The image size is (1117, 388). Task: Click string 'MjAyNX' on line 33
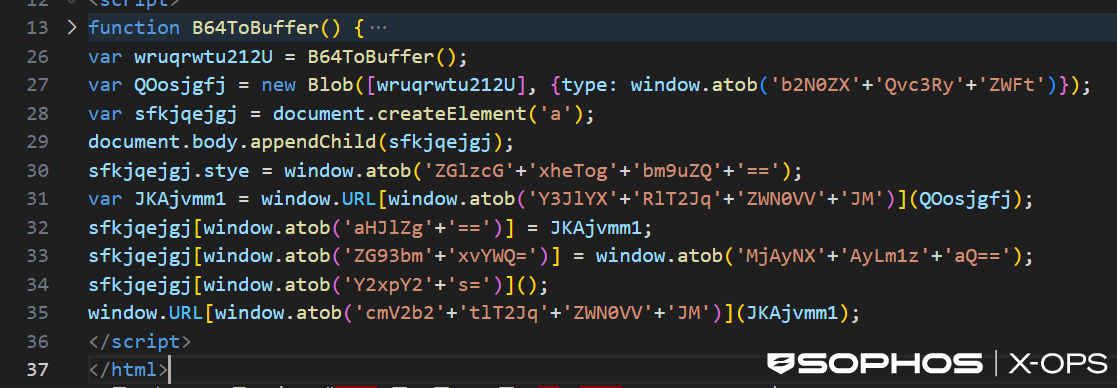781,256
